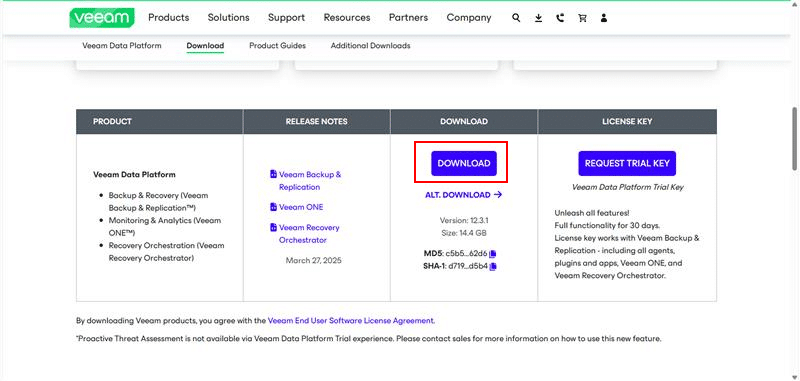Click "Veeam Data Platform Trial Key" caption
The image size is (800, 381).
[x=628, y=187]
